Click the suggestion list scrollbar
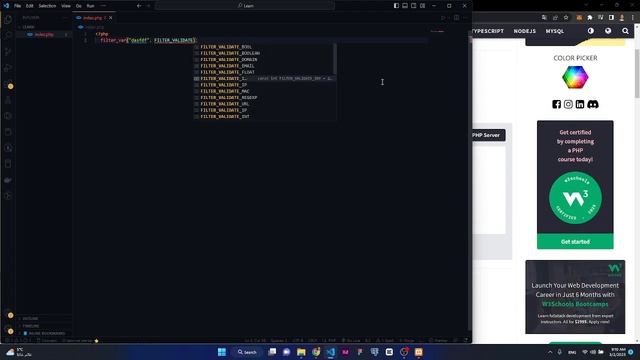This screenshot has width=640, height=360. [335, 59]
